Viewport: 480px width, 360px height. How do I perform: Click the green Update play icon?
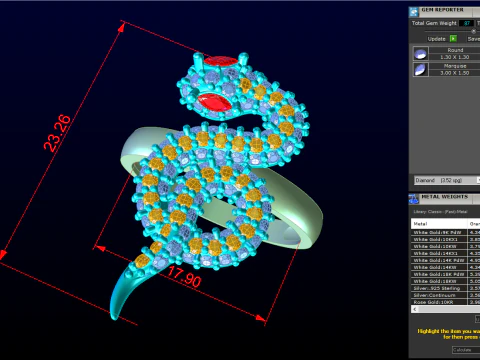click(x=453, y=39)
